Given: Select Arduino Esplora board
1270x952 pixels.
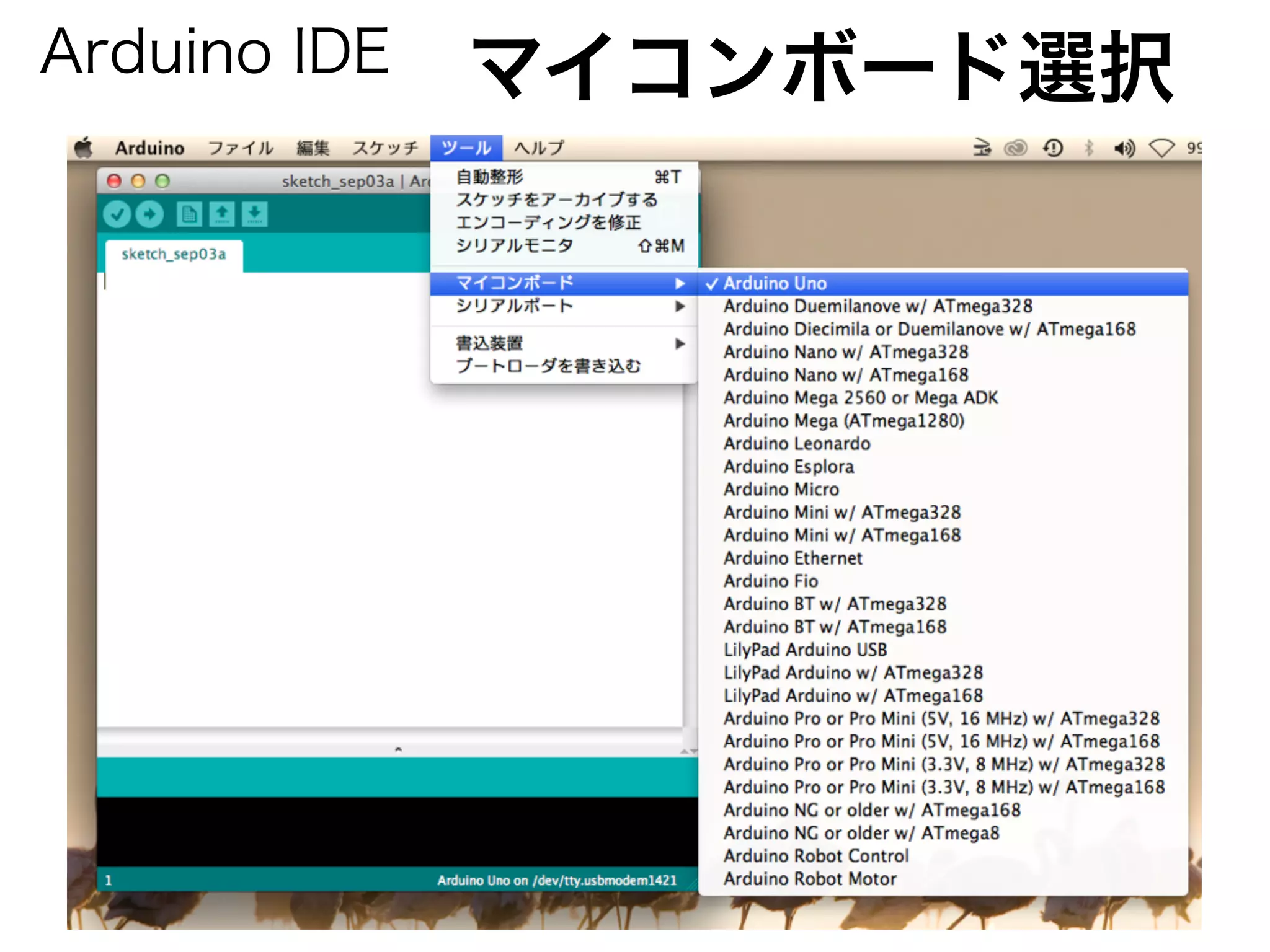Looking at the screenshot, I should [x=943, y=467].
